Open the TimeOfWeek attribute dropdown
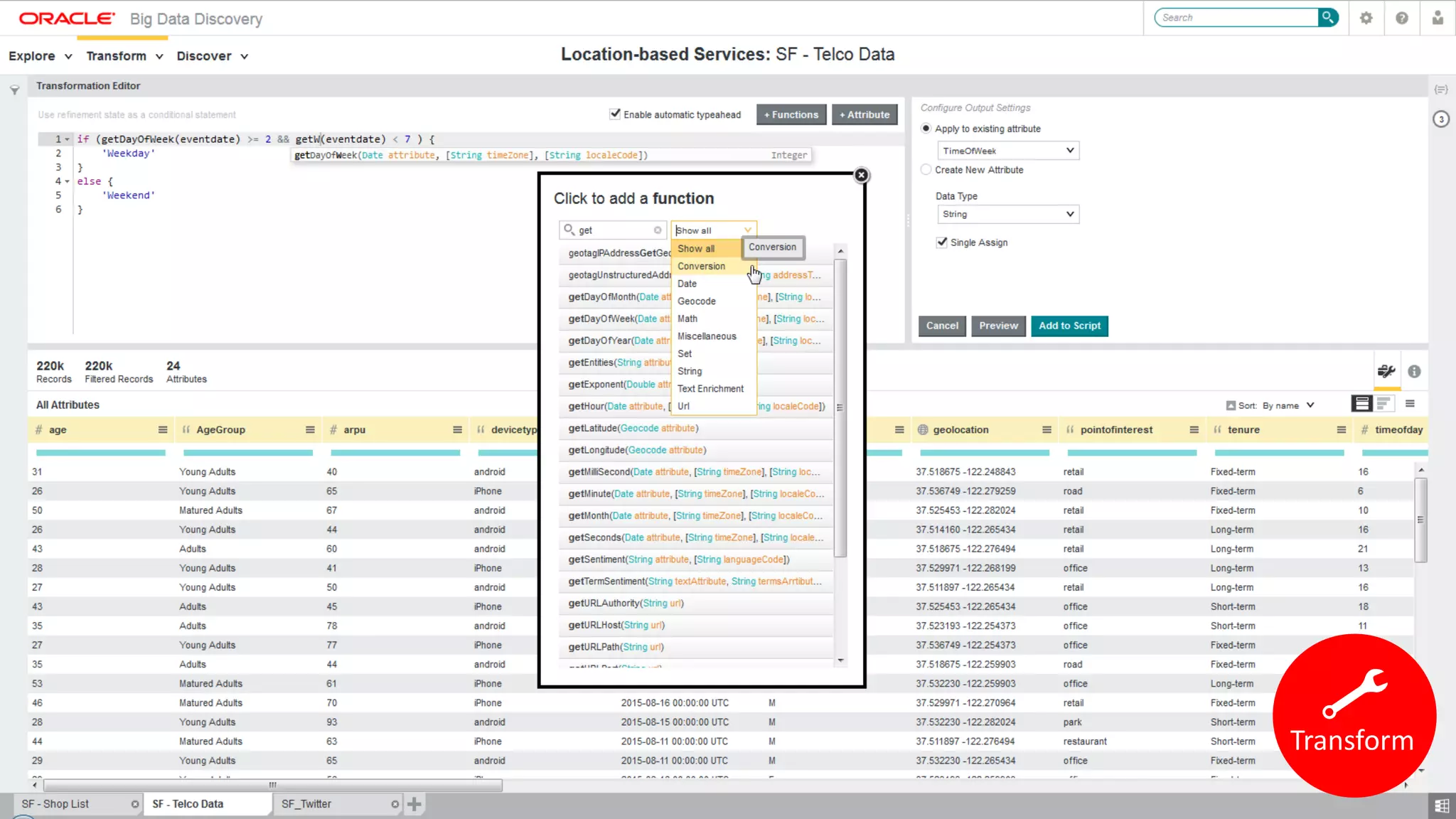The height and width of the screenshot is (819, 1456). 1007,151
